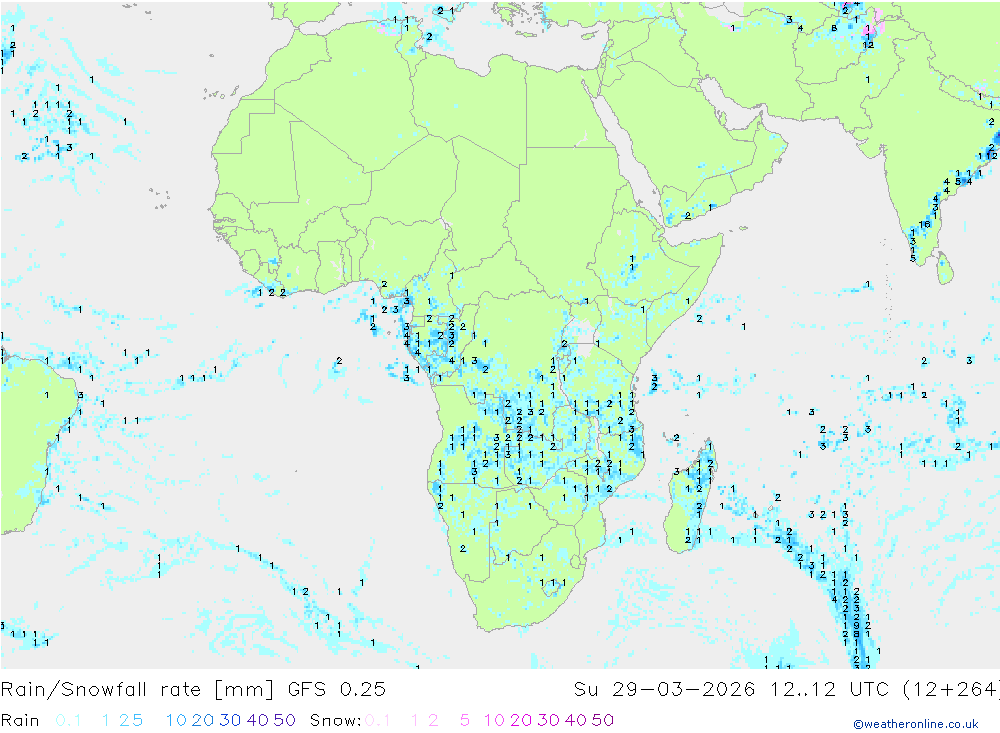Click the 'Rain/Snowfall rate [mm]' title text
This screenshot has width=1000, height=733.
coord(138,690)
